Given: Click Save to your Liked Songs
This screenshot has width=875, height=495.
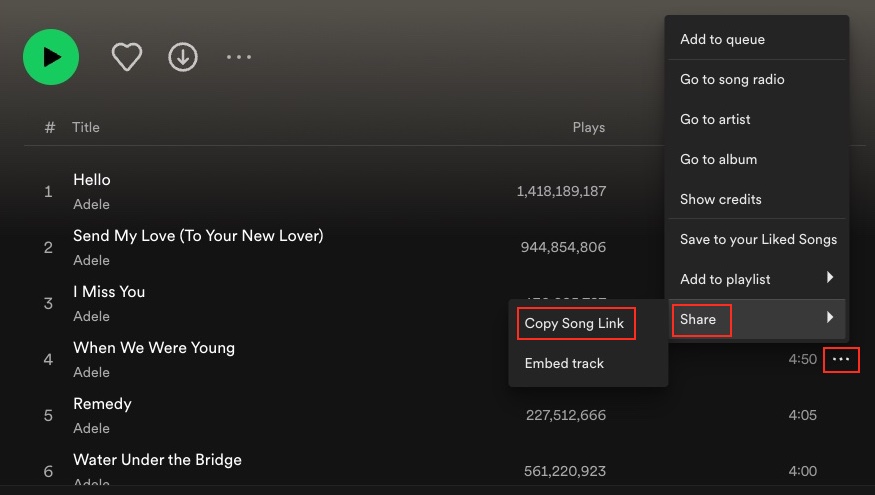Looking at the screenshot, I should 758,240.
